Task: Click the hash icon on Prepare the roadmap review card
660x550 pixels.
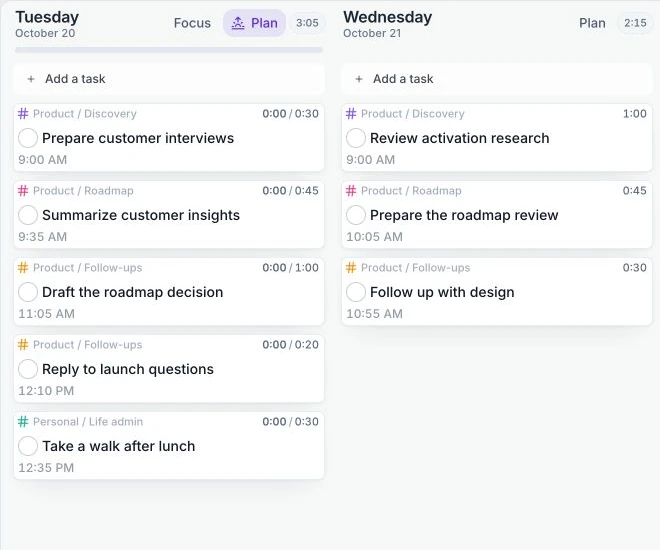Action: coord(351,191)
